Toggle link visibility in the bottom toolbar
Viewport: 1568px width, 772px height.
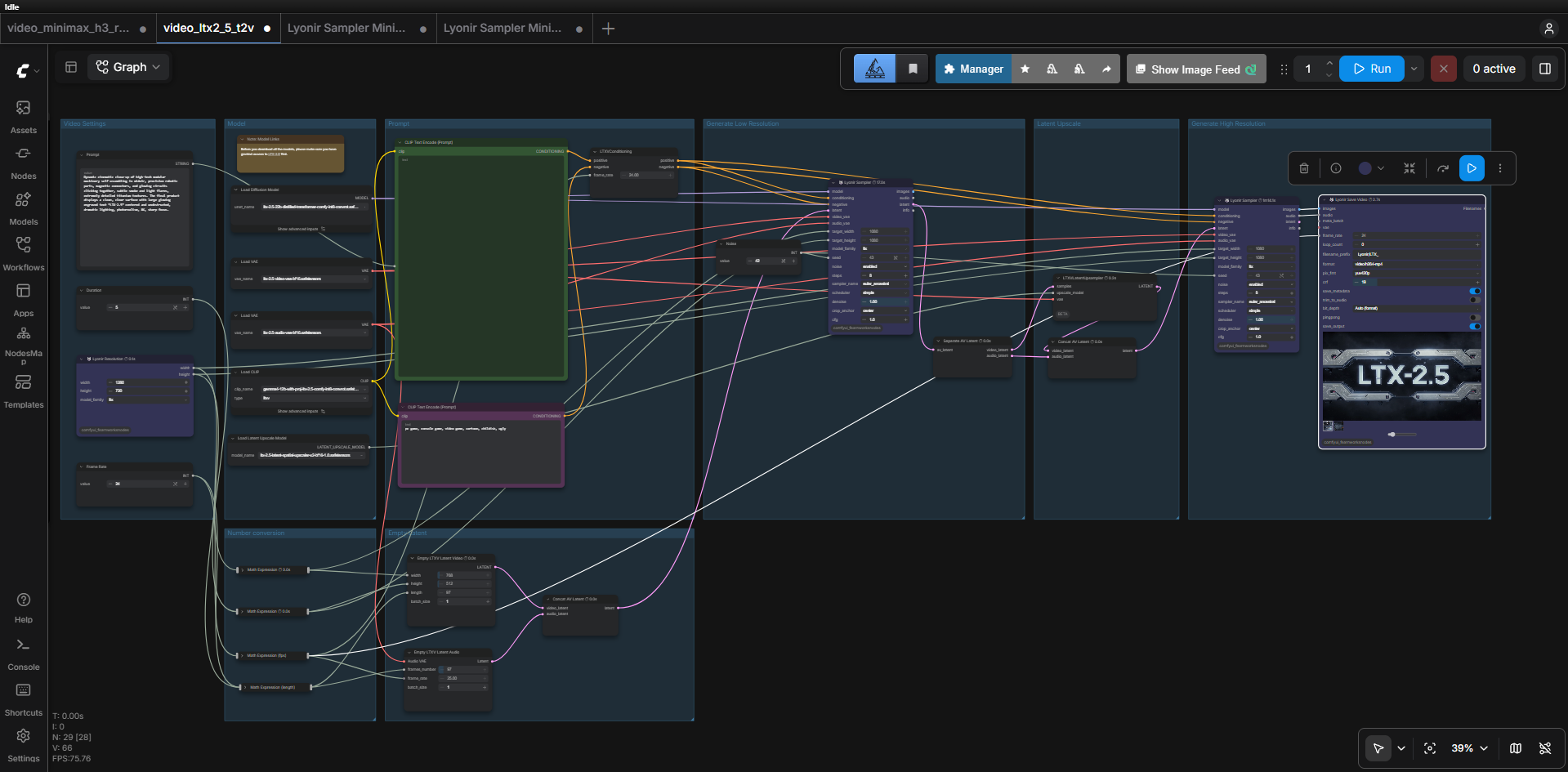pyautogui.click(x=1545, y=748)
